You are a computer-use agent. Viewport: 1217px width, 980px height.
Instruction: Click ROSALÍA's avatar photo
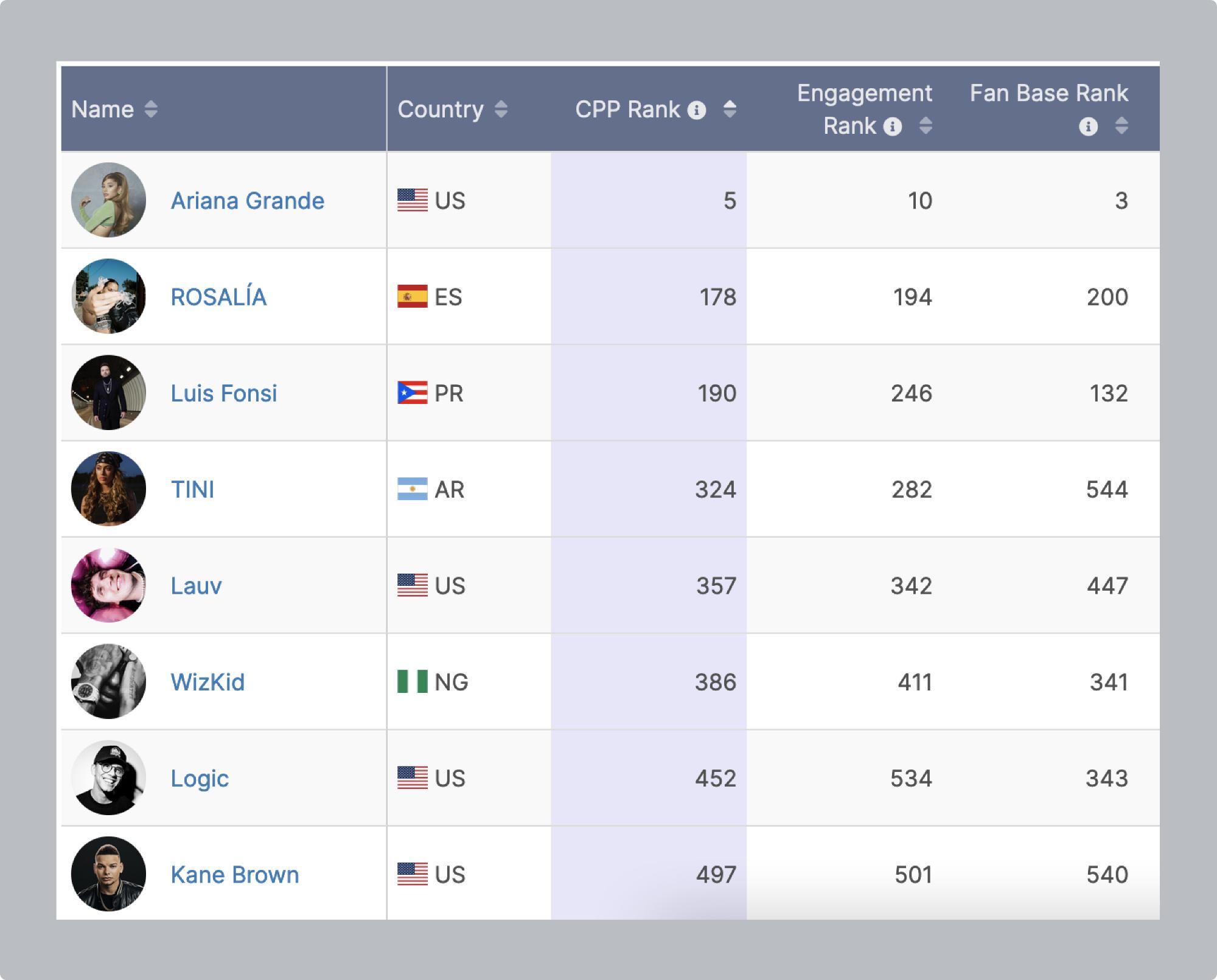[x=108, y=296]
